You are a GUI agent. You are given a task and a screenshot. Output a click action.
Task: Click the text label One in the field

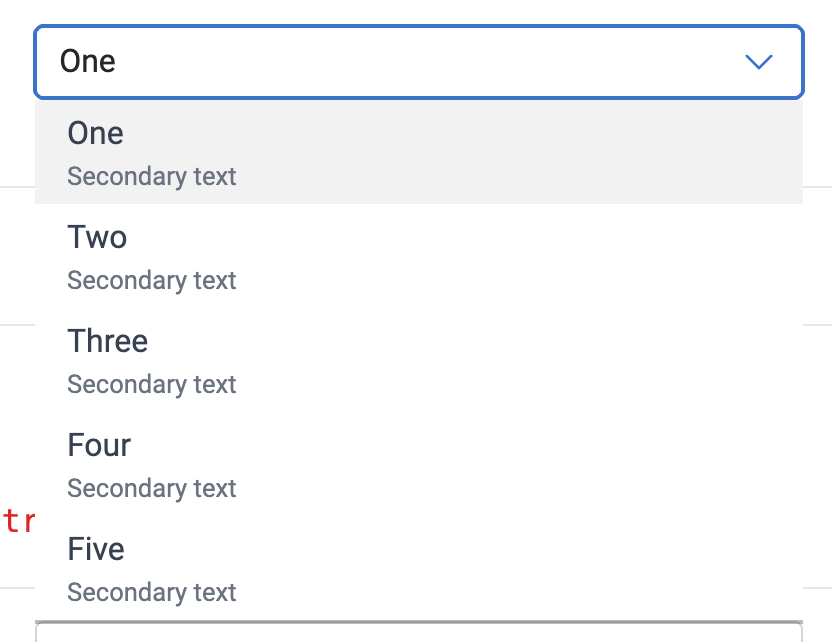pos(87,61)
